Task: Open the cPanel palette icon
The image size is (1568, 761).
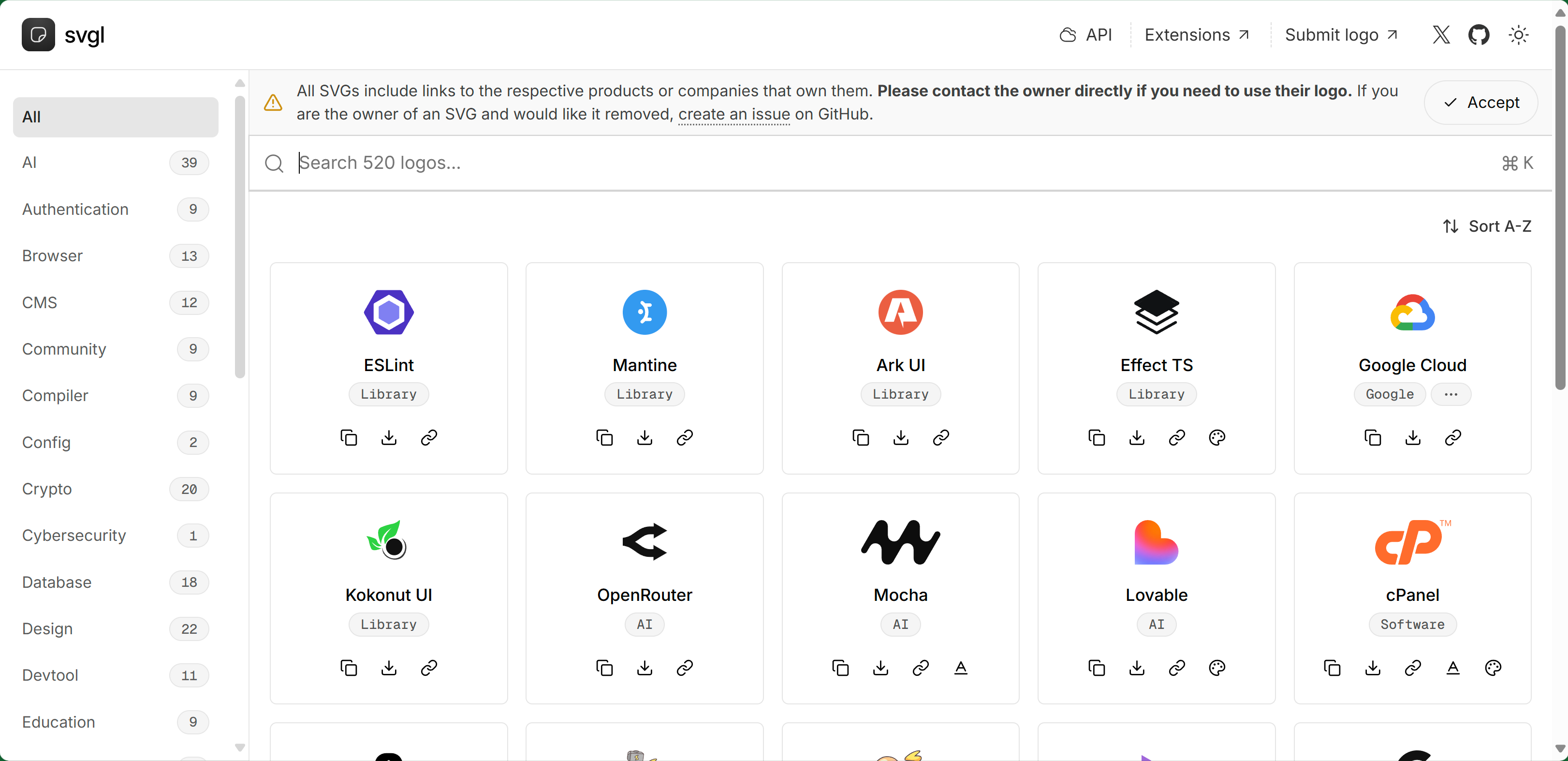Action: pos(1493,668)
